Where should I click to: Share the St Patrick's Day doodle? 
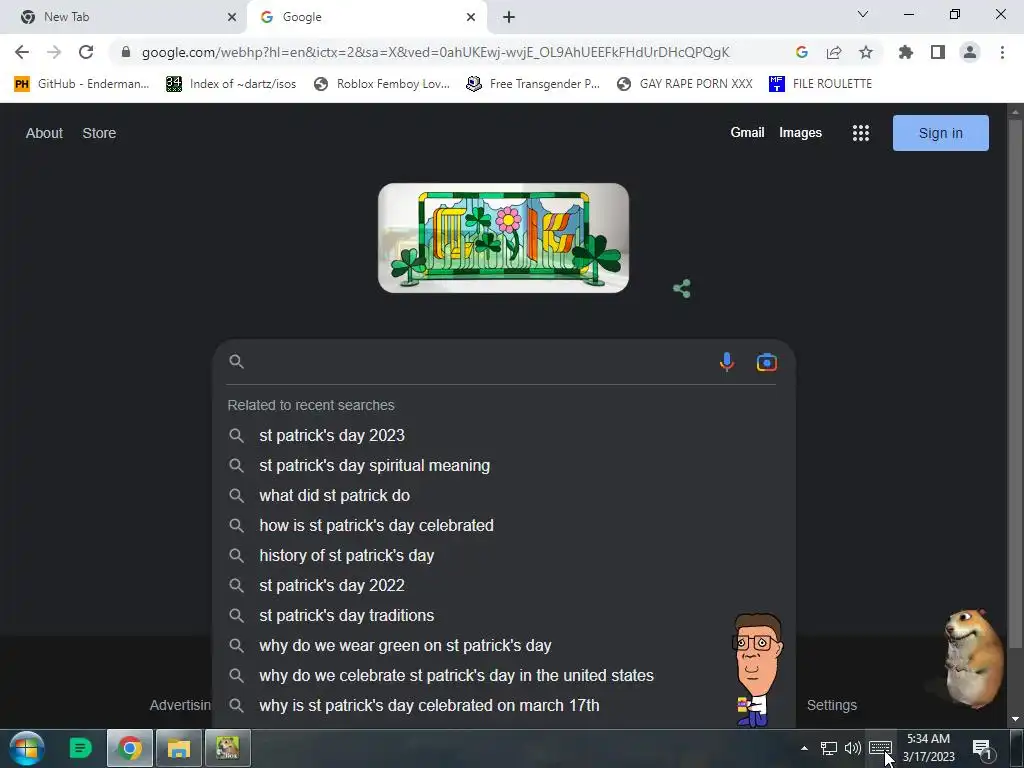coord(682,289)
